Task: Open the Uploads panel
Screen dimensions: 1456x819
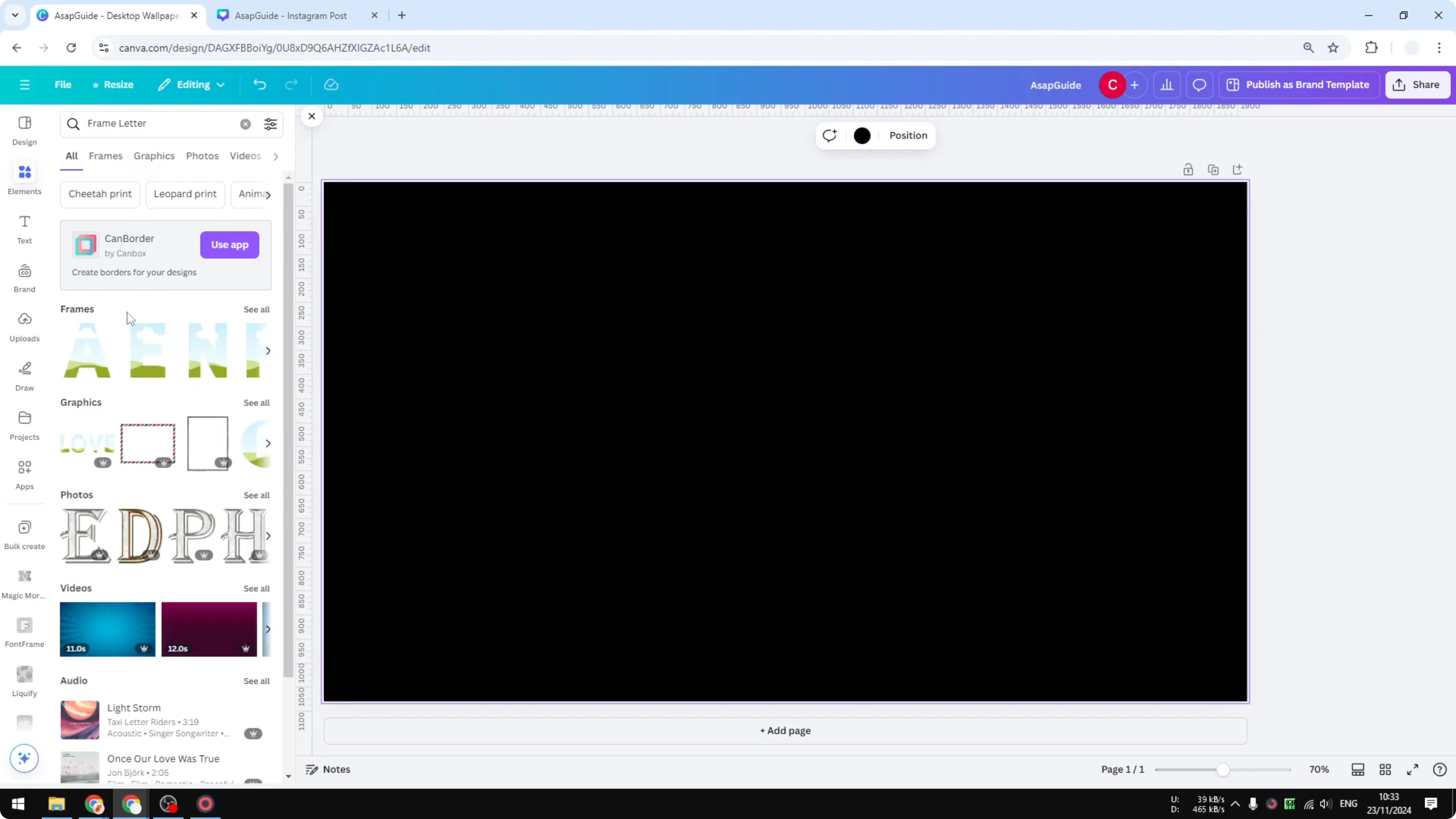Action: pos(24,326)
